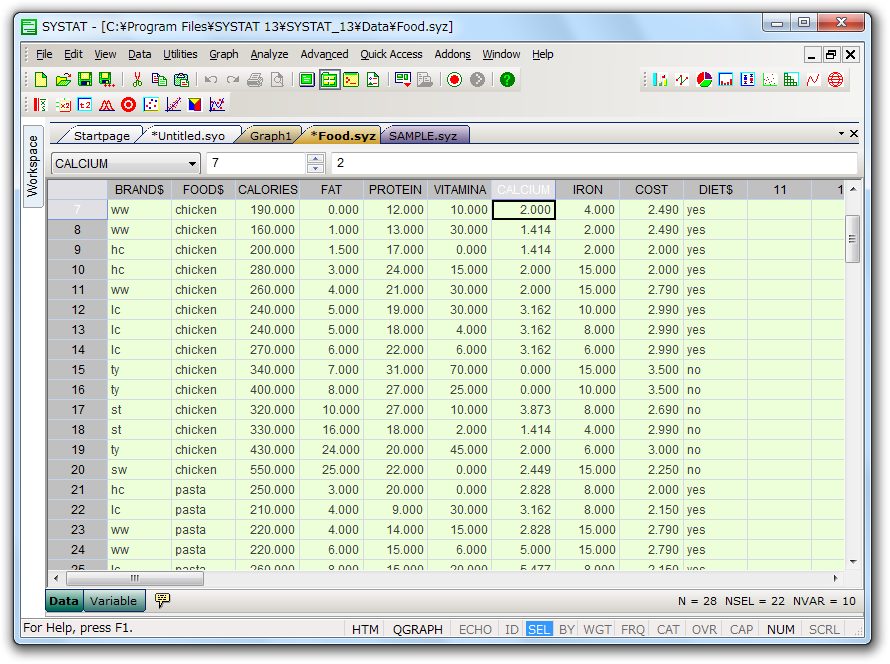
Task: Click the Save As disk icon
Action: [107, 79]
